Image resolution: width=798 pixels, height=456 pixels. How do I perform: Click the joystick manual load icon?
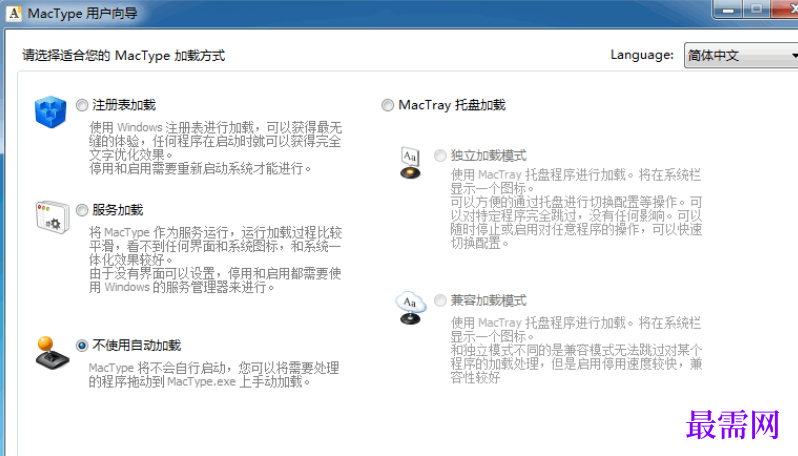click(52, 353)
